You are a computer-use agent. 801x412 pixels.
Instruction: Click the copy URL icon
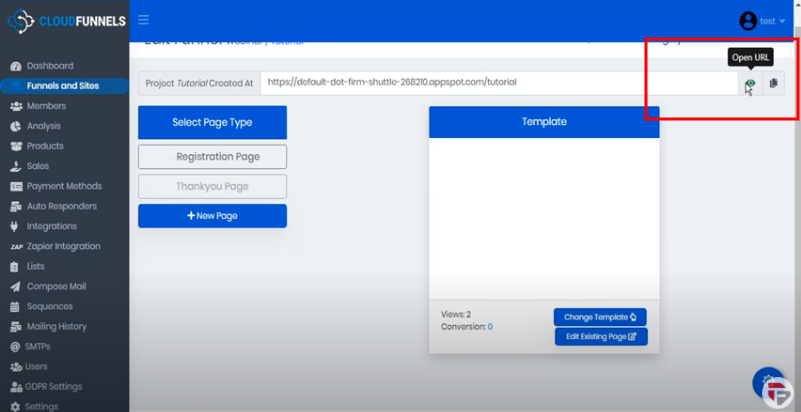(773, 84)
